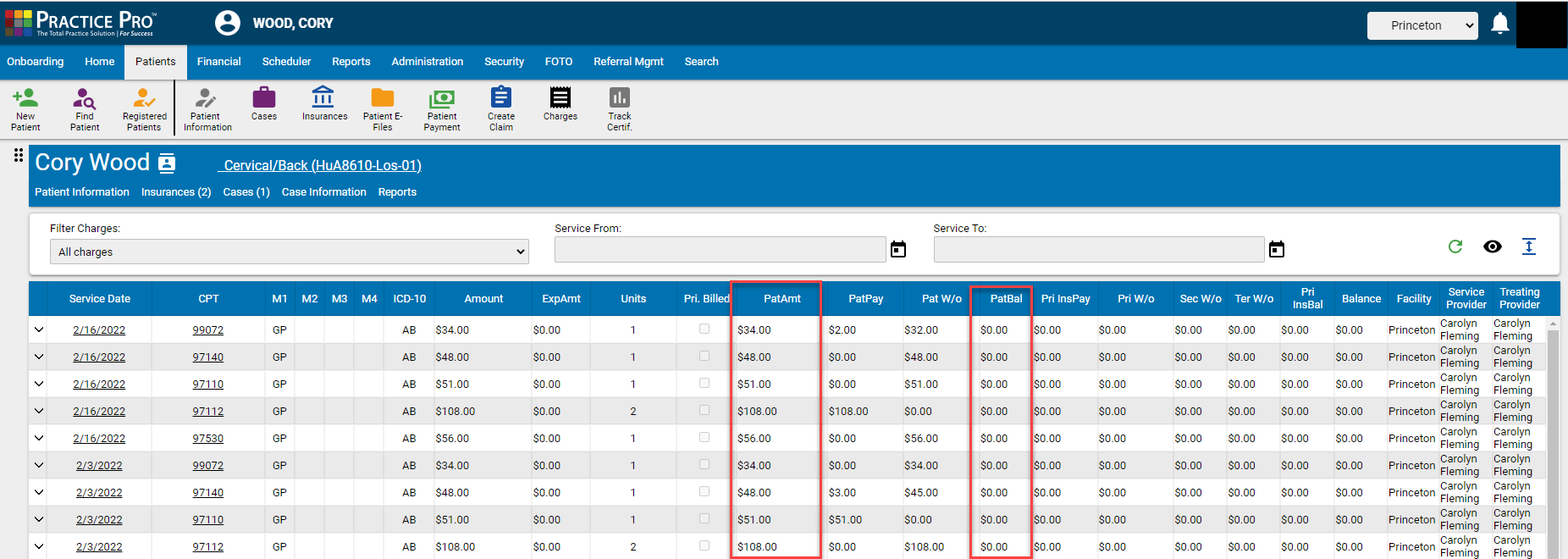Open Case Information link
The image size is (1568, 559).
pos(324,192)
